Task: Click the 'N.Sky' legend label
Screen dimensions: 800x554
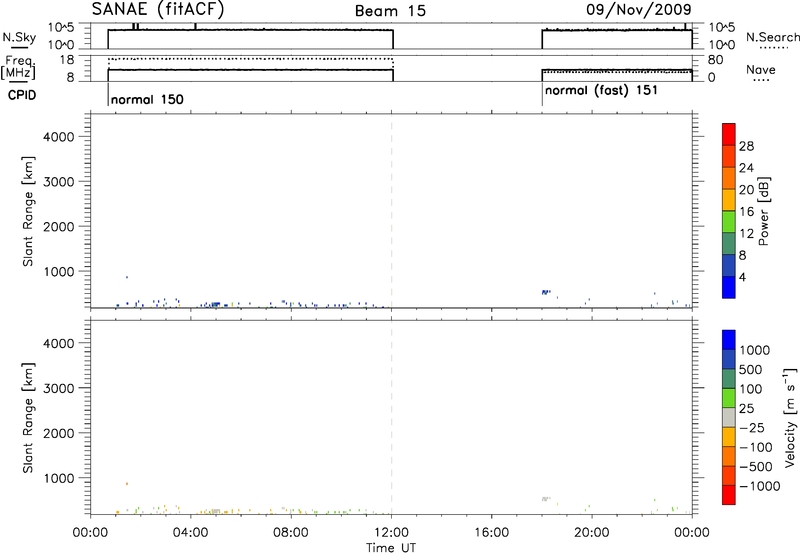Action: coord(19,37)
